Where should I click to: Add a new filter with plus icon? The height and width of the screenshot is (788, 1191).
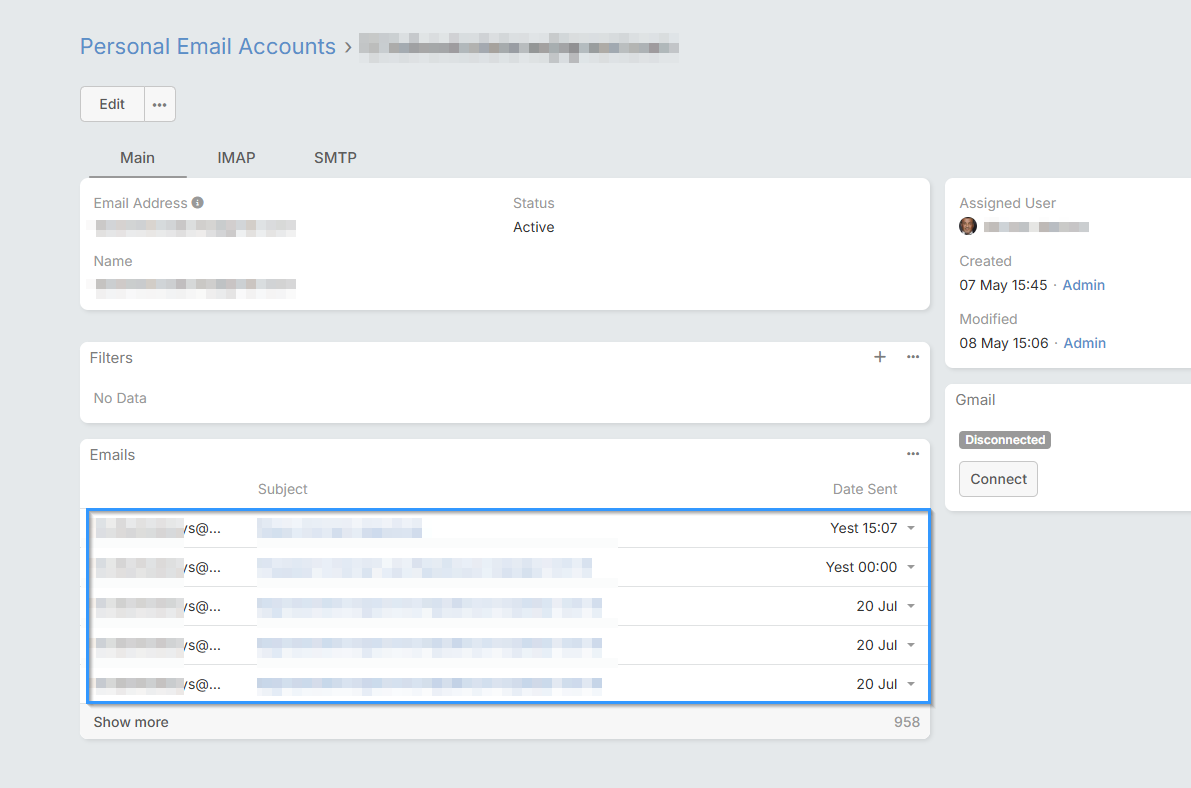click(880, 357)
